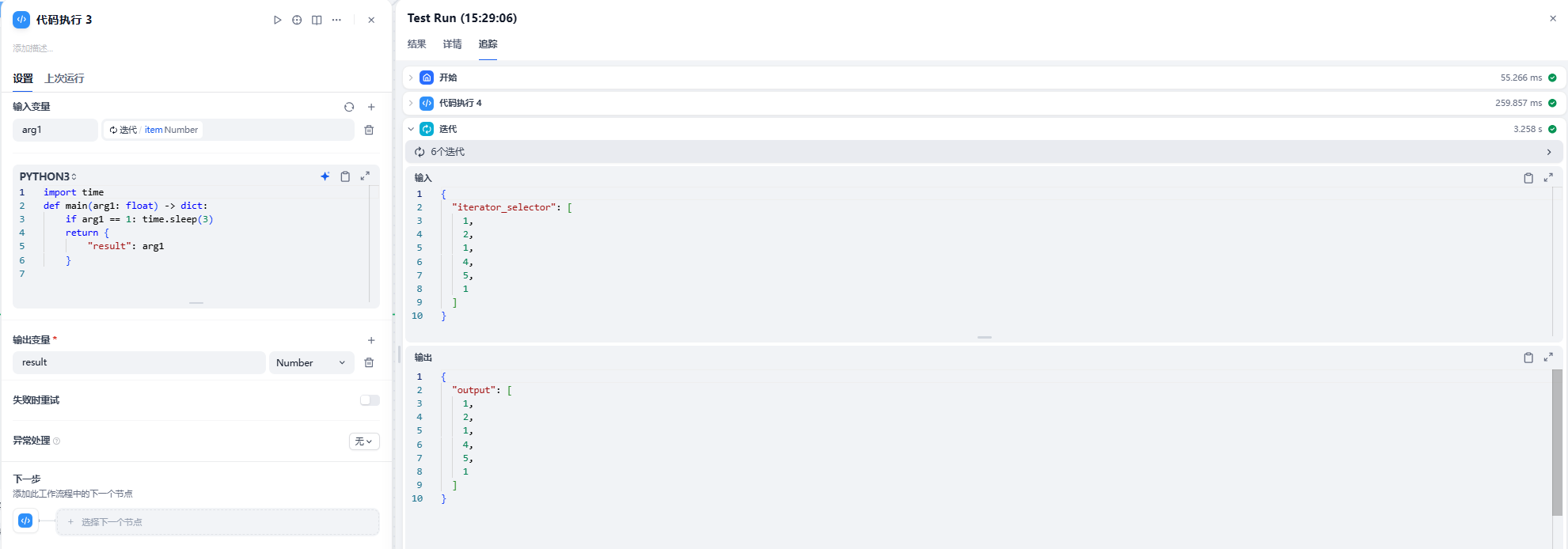Click the import time code line
Viewport: 1568px width, 549px height.
(x=74, y=192)
